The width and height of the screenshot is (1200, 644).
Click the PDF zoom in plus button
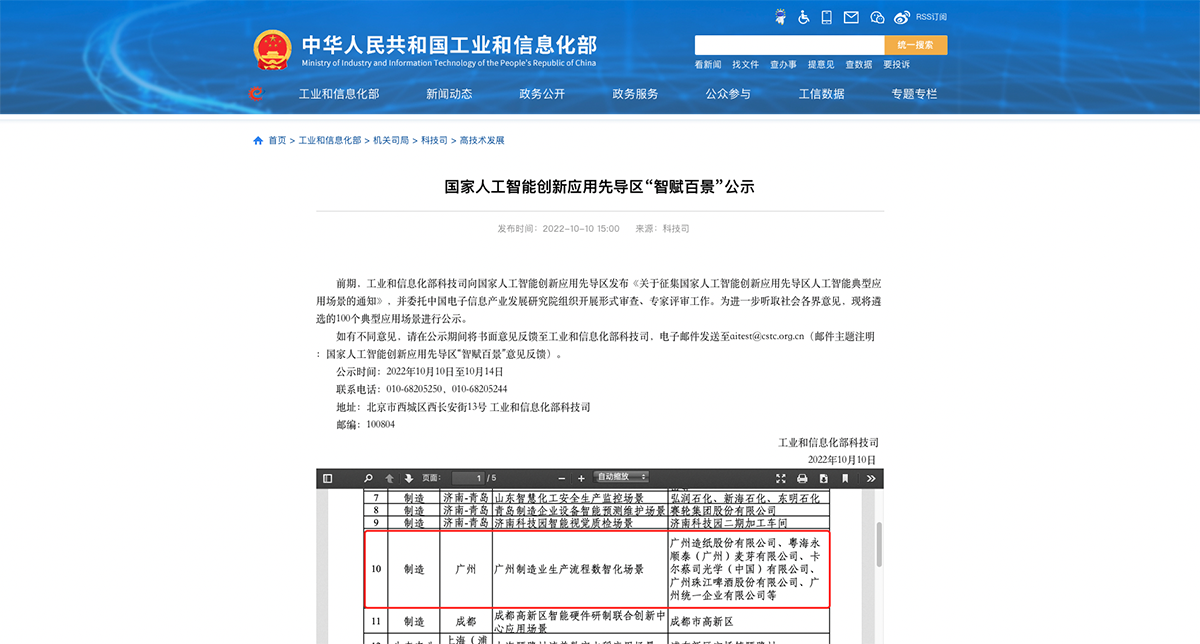tap(581, 478)
